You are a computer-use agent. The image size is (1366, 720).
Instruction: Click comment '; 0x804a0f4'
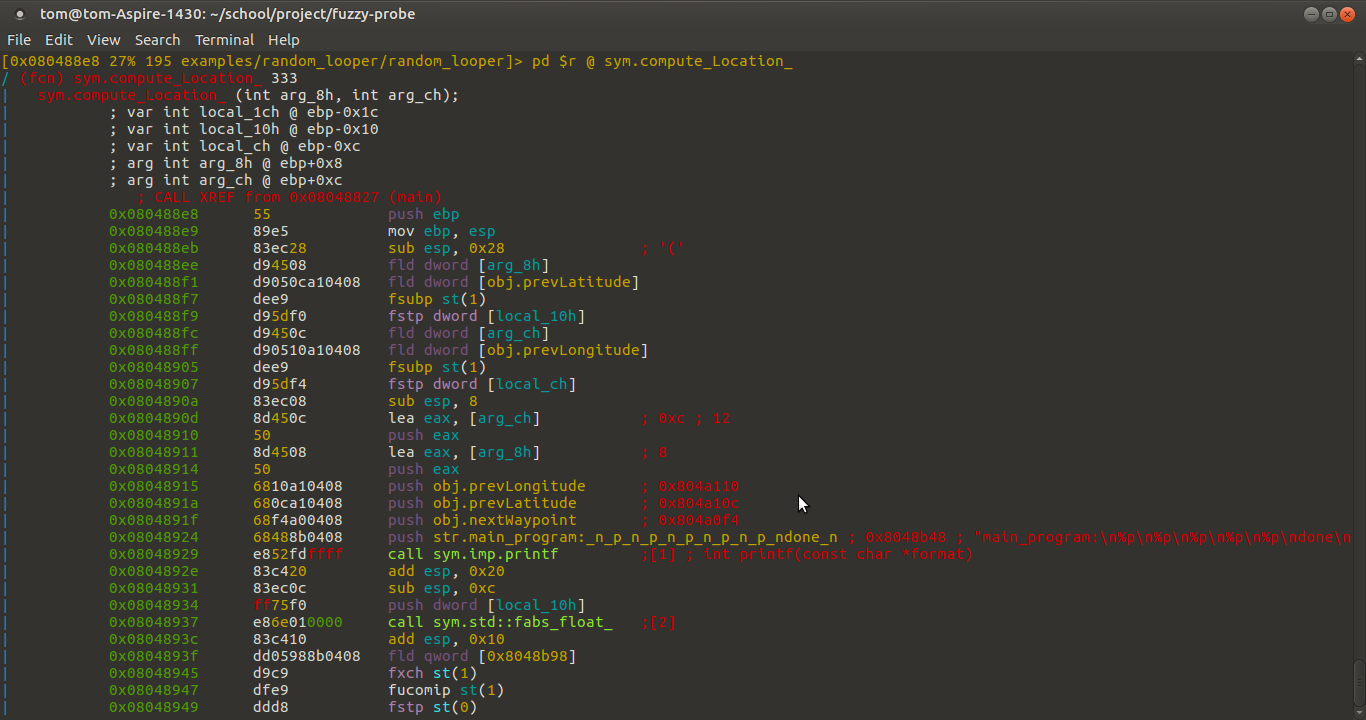[690, 520]
